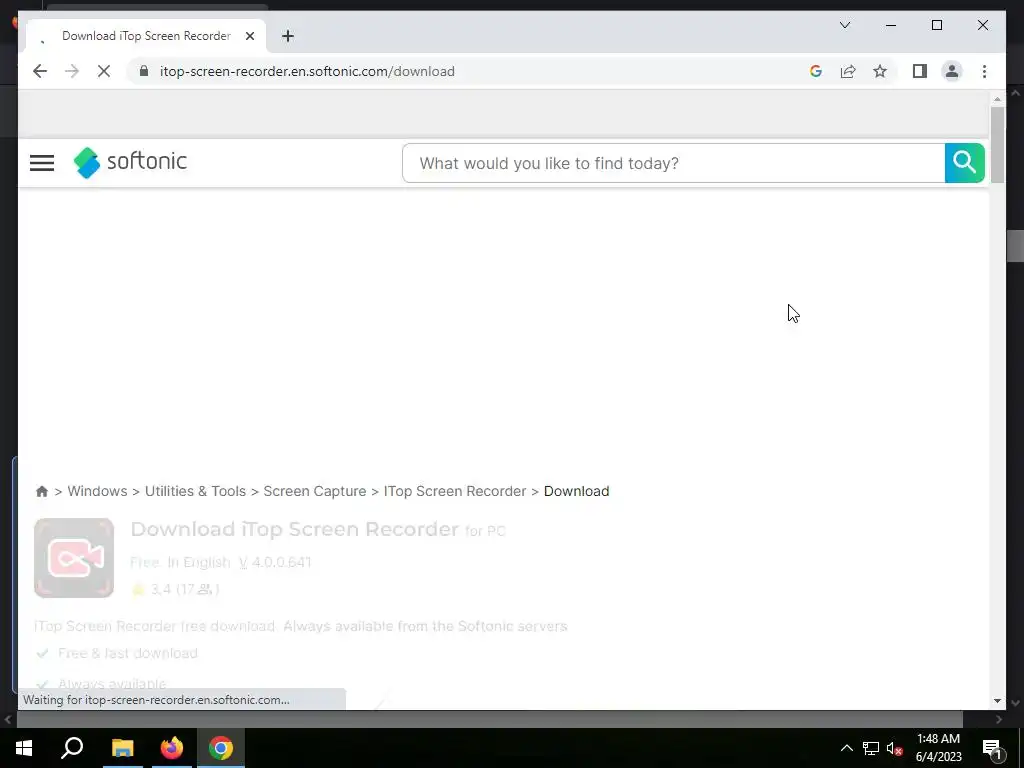The width and height of the screenshot is (1024, 768).
Task: Open Chrome's three-dot menu
Action: [984, 71]
